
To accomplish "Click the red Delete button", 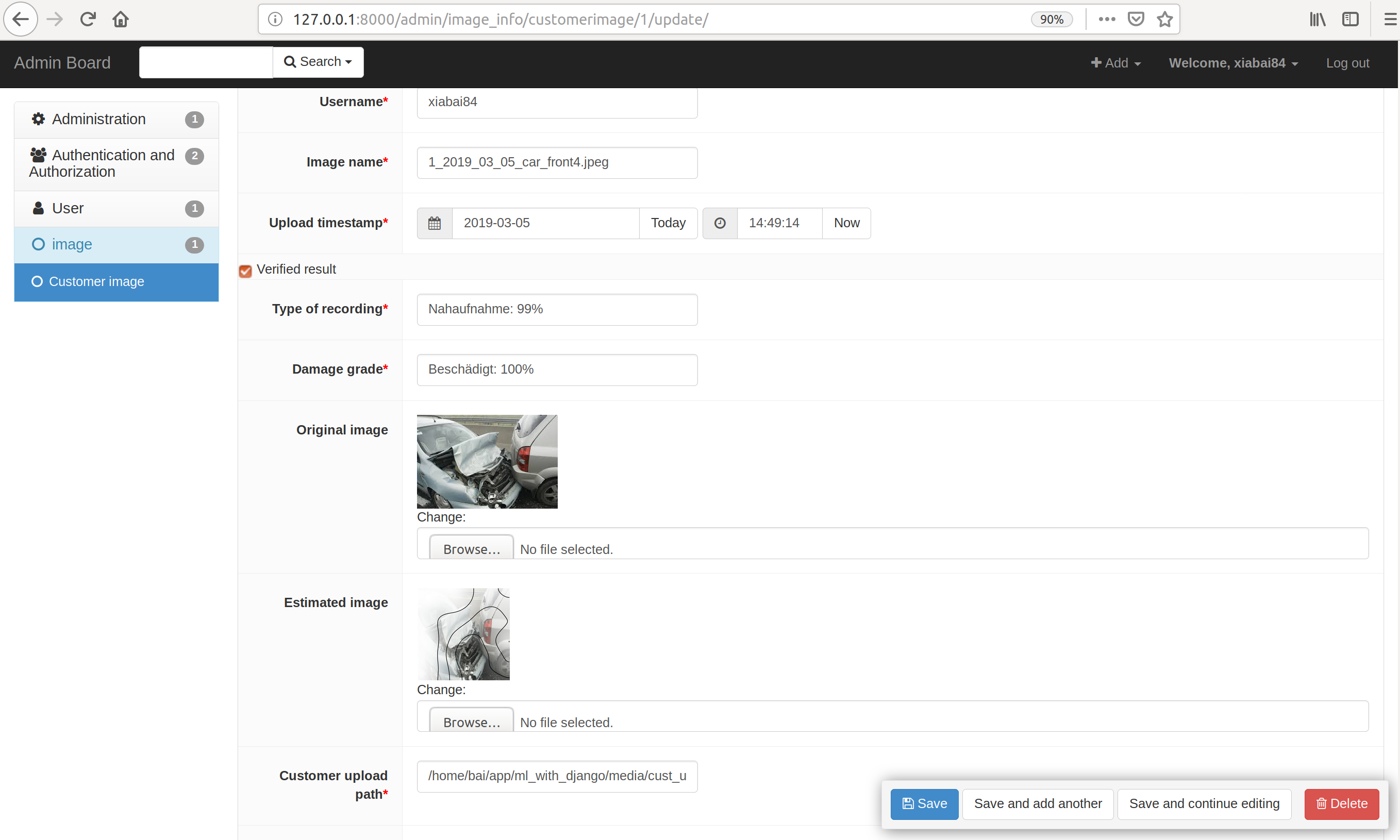I will click(x=1341, y=804).
